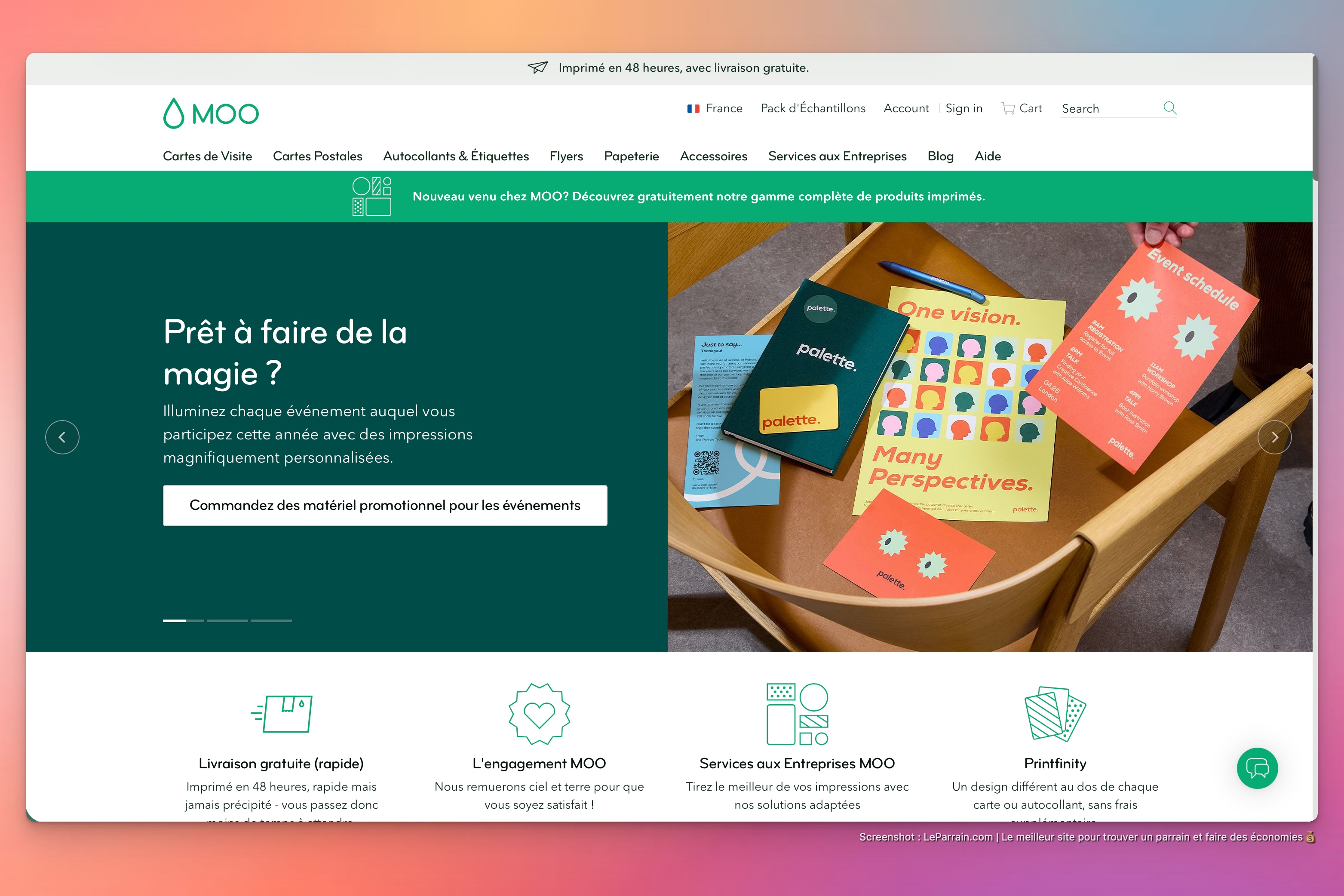
Task: Click the Sign in link
Action: tap(964, 108)
